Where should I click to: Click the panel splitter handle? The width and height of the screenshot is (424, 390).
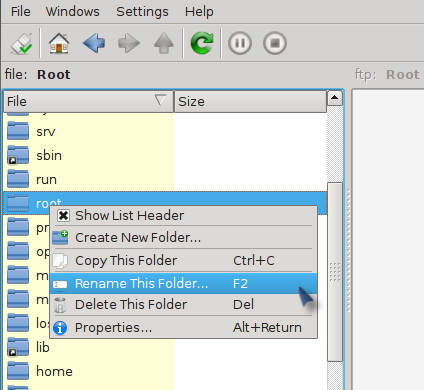point(349,251)
